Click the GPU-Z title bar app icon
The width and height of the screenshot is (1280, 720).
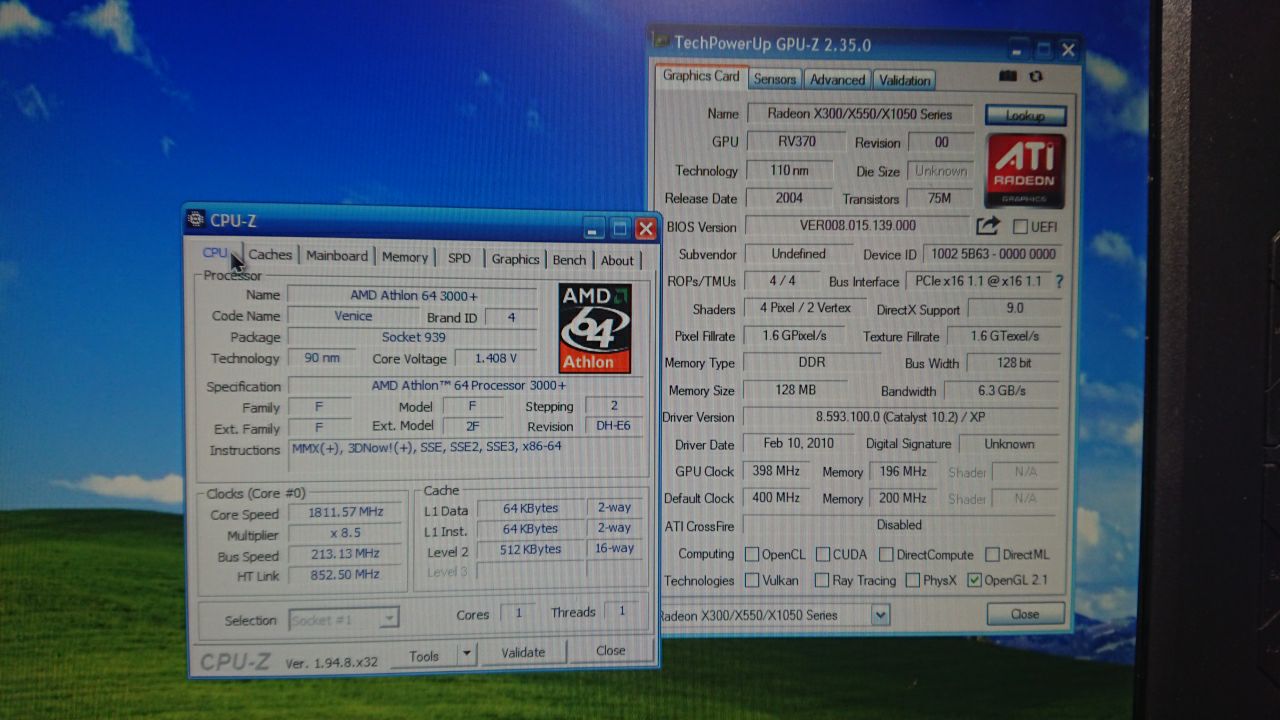pyautogui.click(x=660, y=41)
